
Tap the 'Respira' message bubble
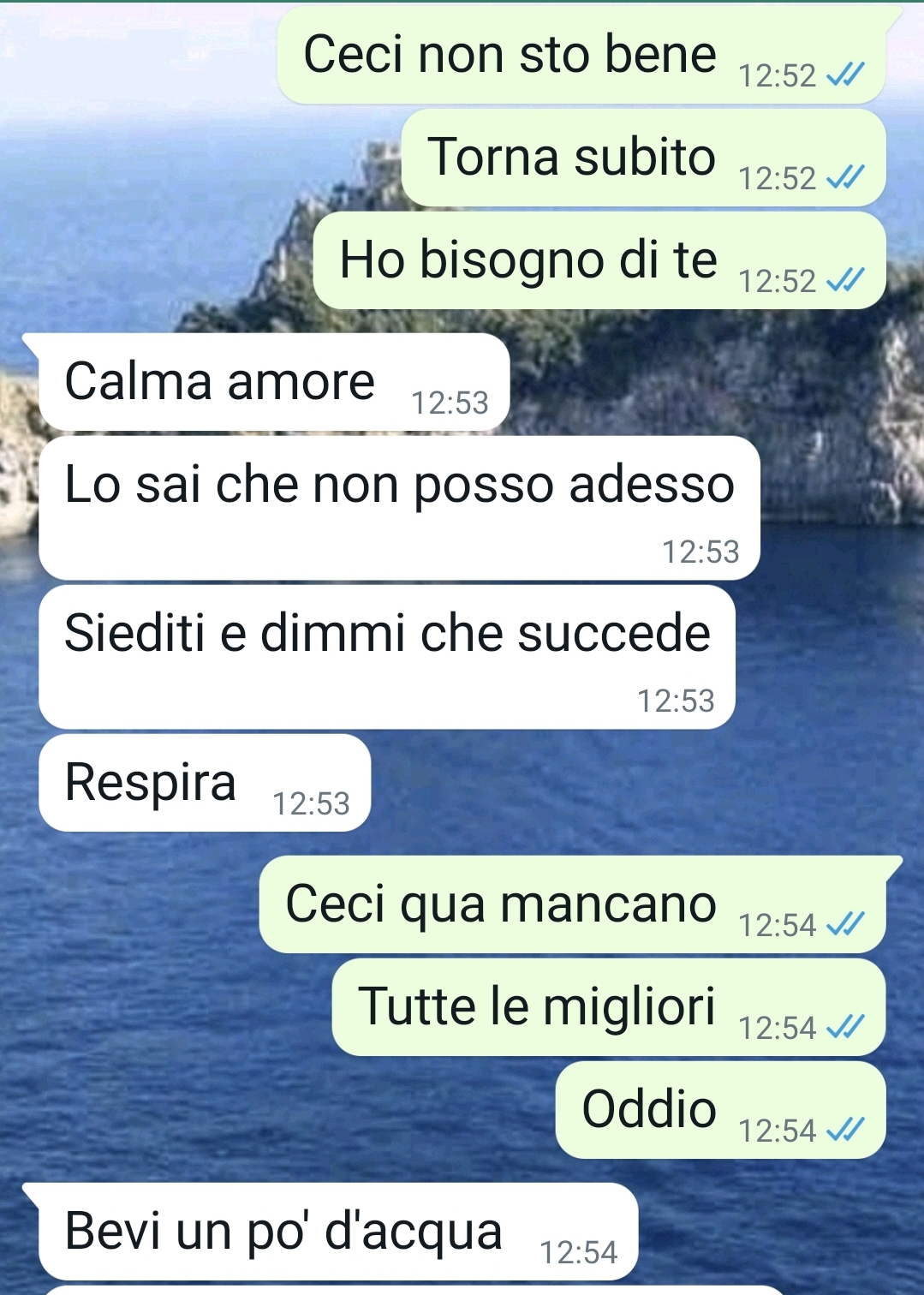click(205, 783)
